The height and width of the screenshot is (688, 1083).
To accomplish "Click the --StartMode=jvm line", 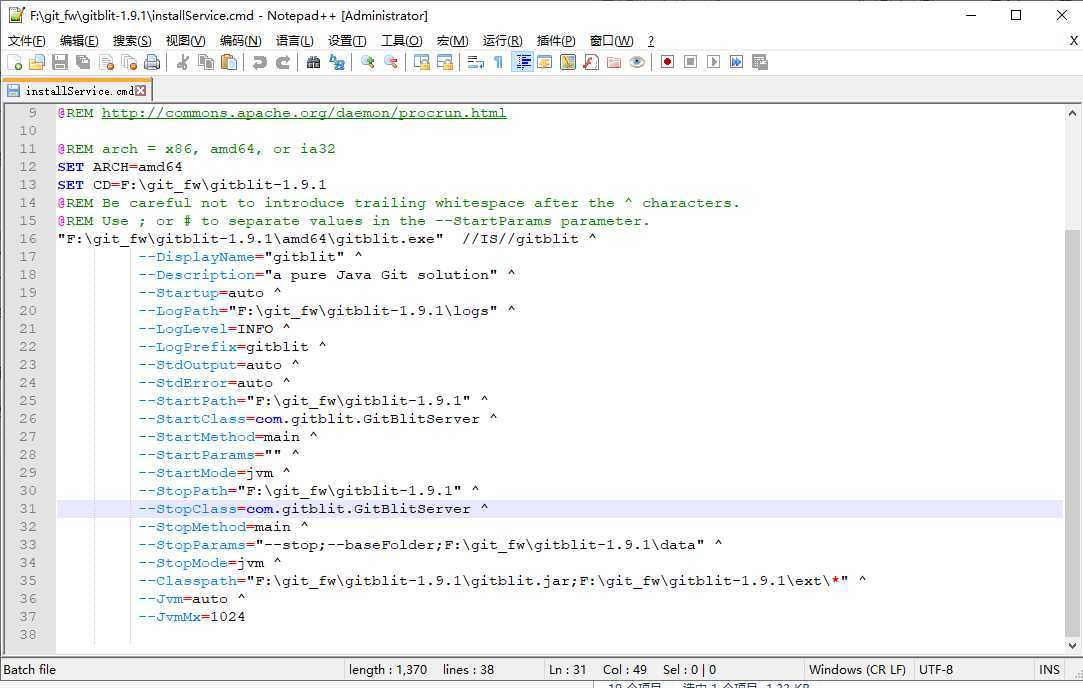I will (214, 472).
